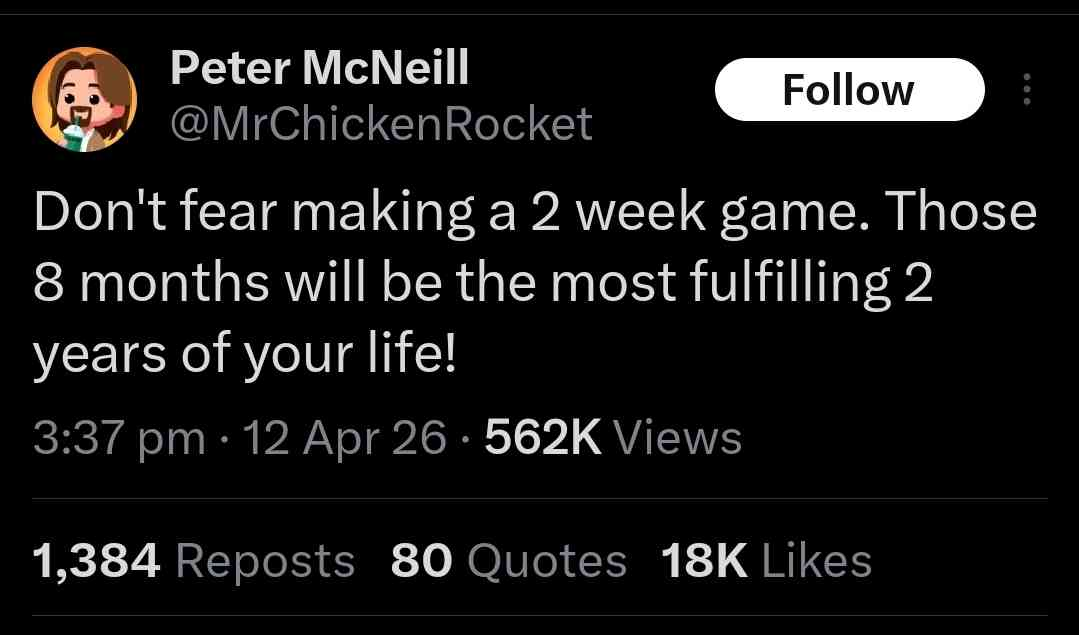Viewport: 1079px width, 635px height.
Task: Open the 3:37 pm timestamp
Action: click(x=119, y=439)
